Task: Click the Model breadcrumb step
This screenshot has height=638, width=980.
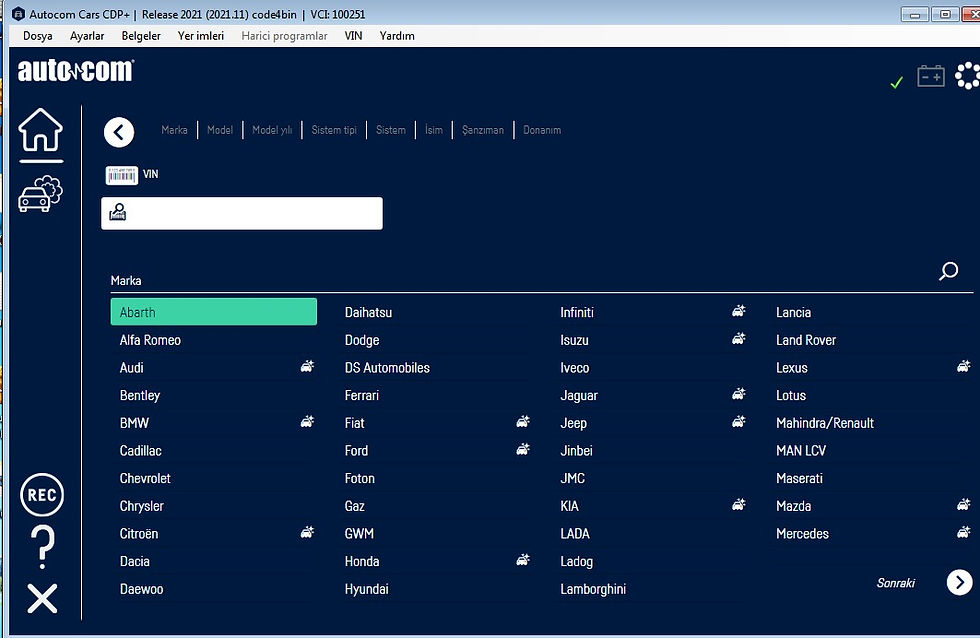Action: (x=220, y=130)
